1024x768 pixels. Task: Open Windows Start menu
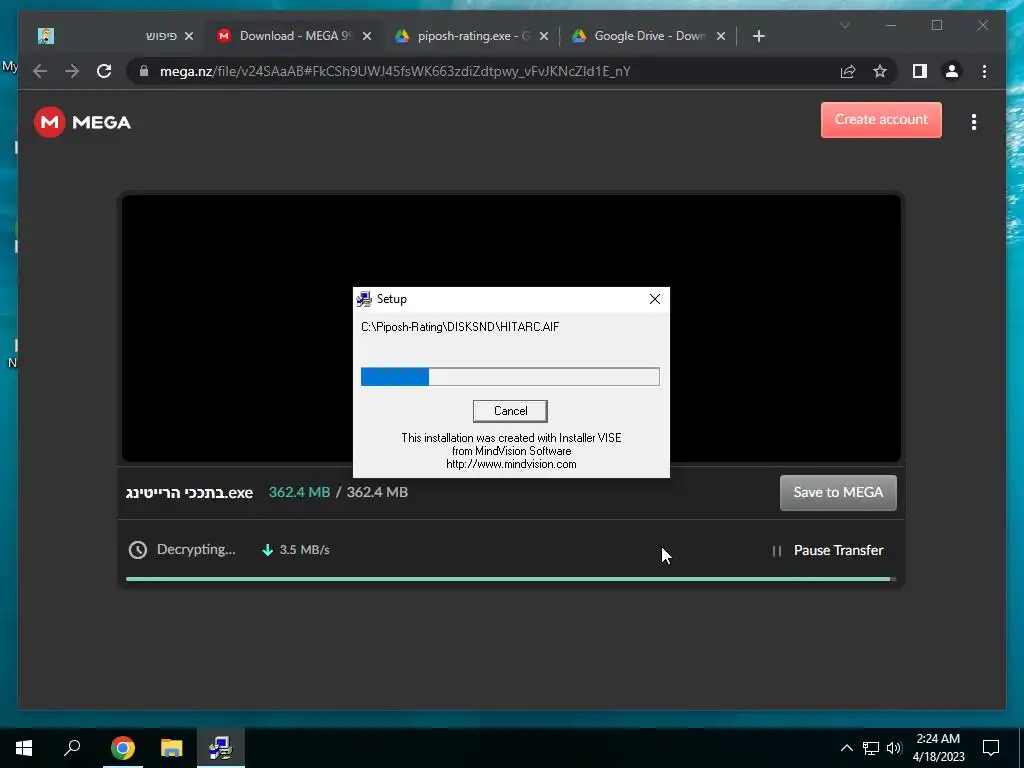pyautogui.click(x=24, y=748)
